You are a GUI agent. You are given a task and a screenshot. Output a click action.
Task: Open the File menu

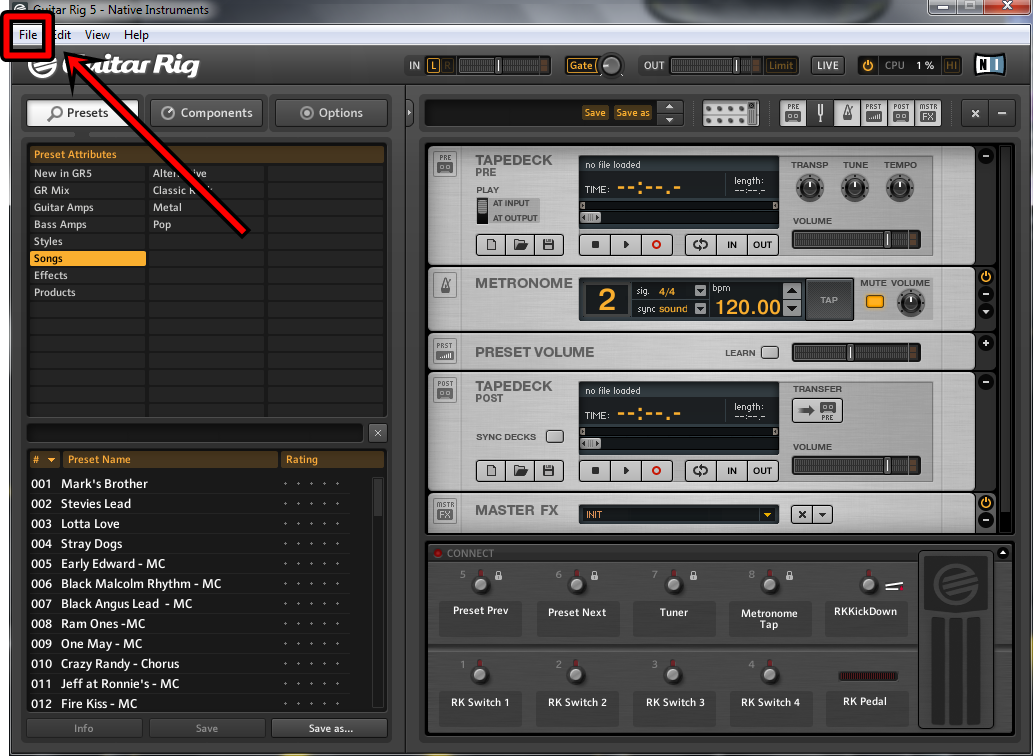tap(28, 35)
